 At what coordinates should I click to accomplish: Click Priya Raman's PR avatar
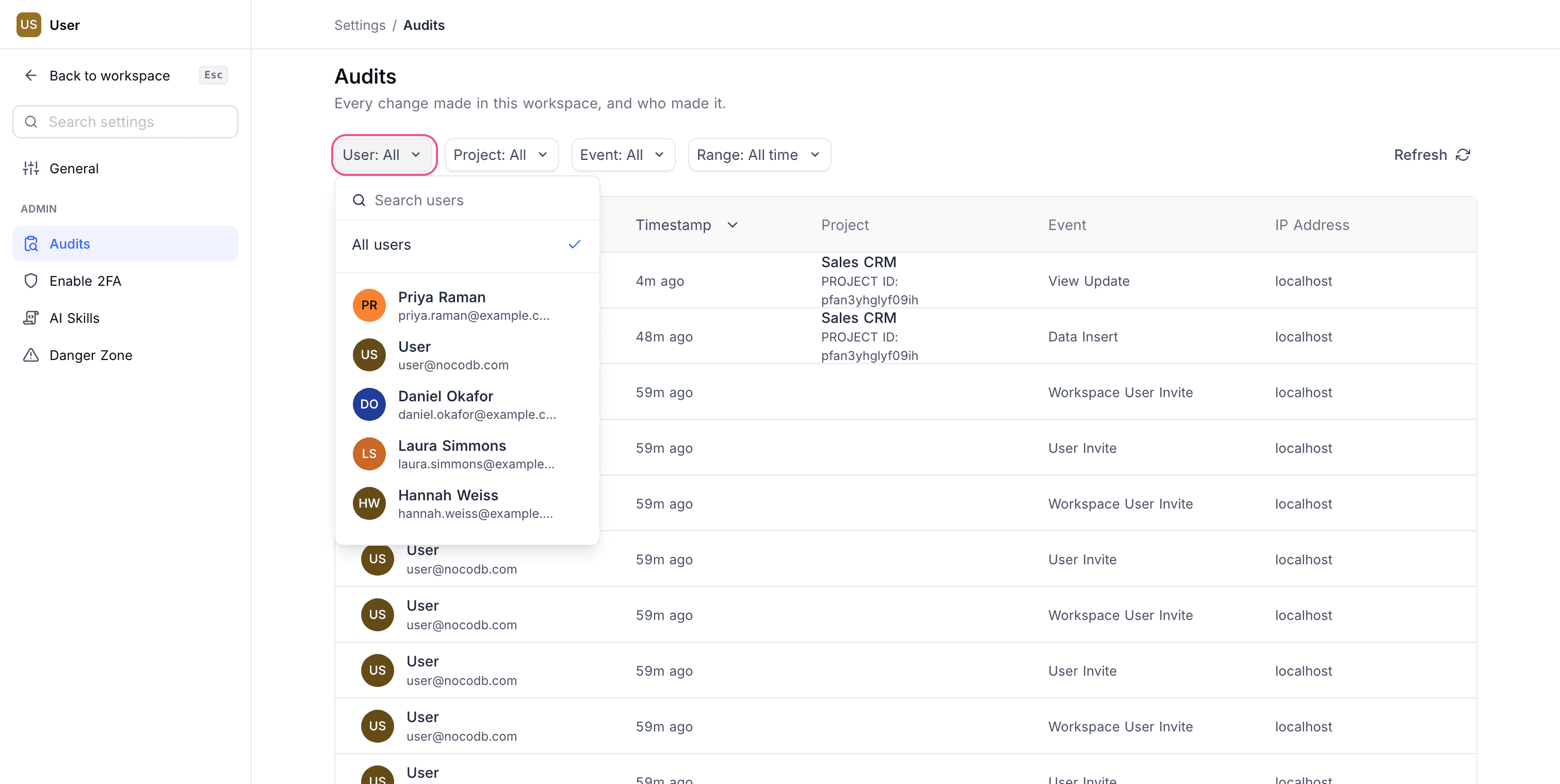tap(369, 305)
